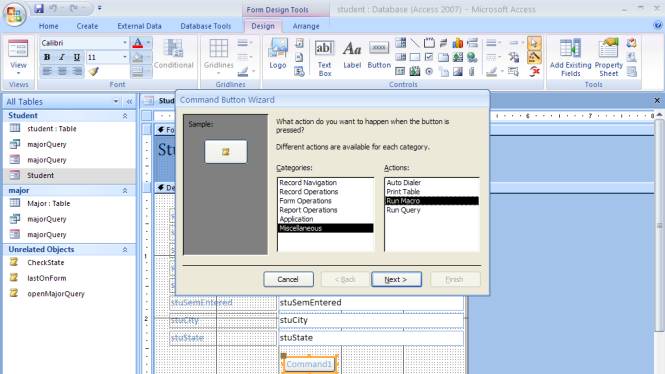Viewport: 665px width, 374px height.
Task: Collapse the Unrelated Objects group
Action: (125, 250)
